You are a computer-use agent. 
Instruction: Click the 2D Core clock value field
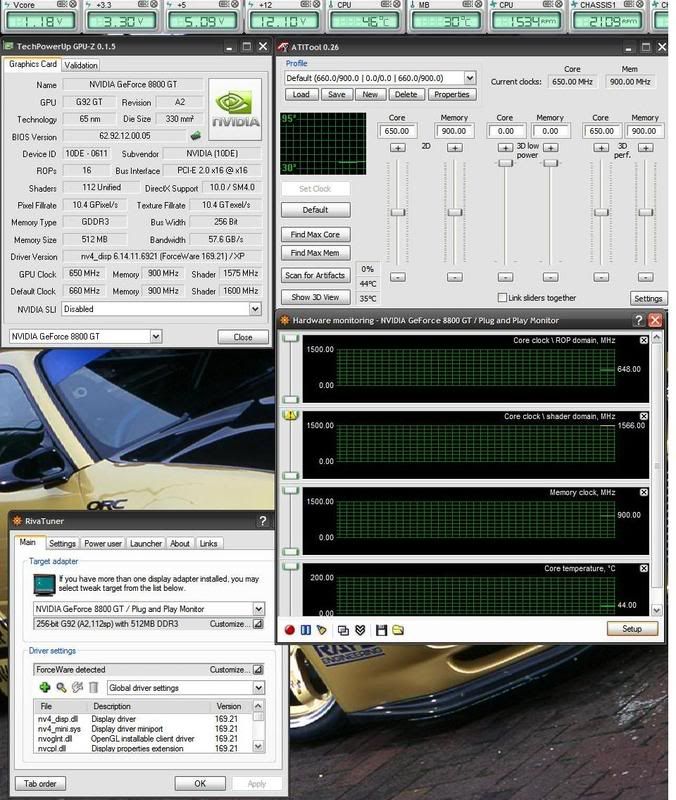397,131
